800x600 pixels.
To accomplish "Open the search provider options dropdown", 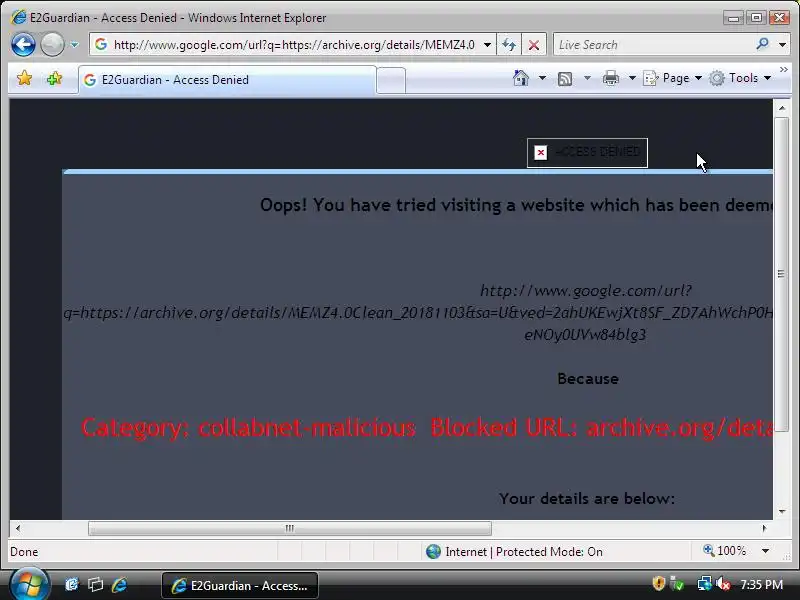I will click(782, 45).
